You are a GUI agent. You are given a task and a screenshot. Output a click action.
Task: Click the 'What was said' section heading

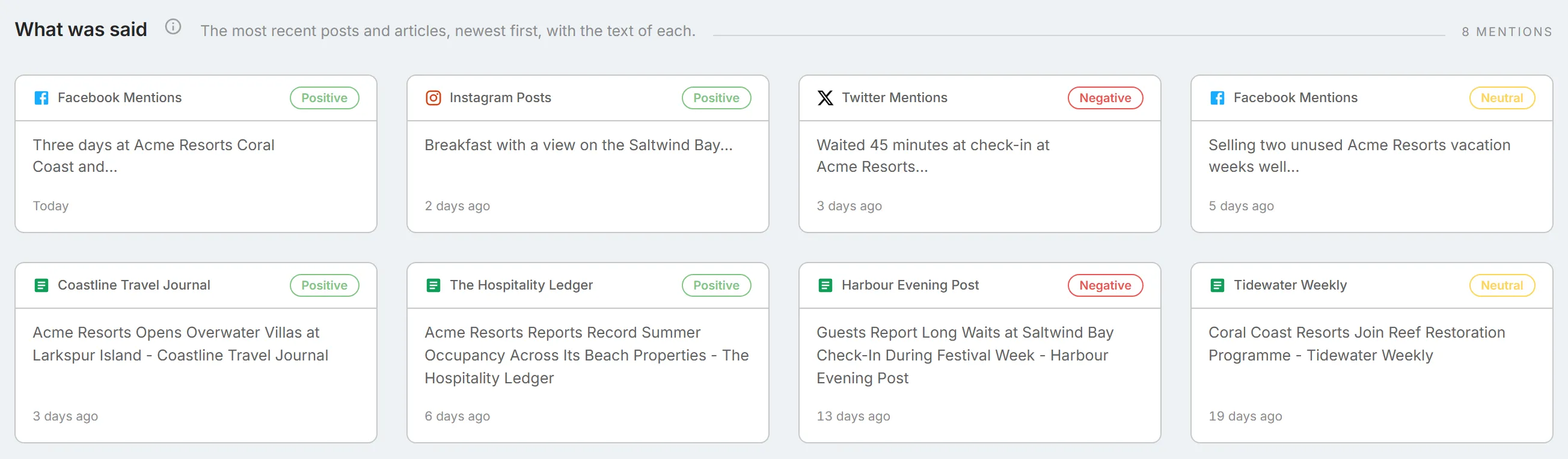(81, 29)
